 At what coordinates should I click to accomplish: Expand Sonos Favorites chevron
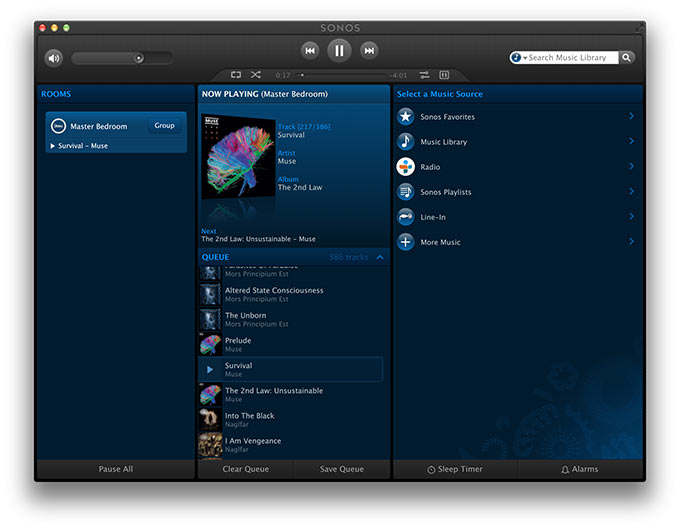(631, 116)
